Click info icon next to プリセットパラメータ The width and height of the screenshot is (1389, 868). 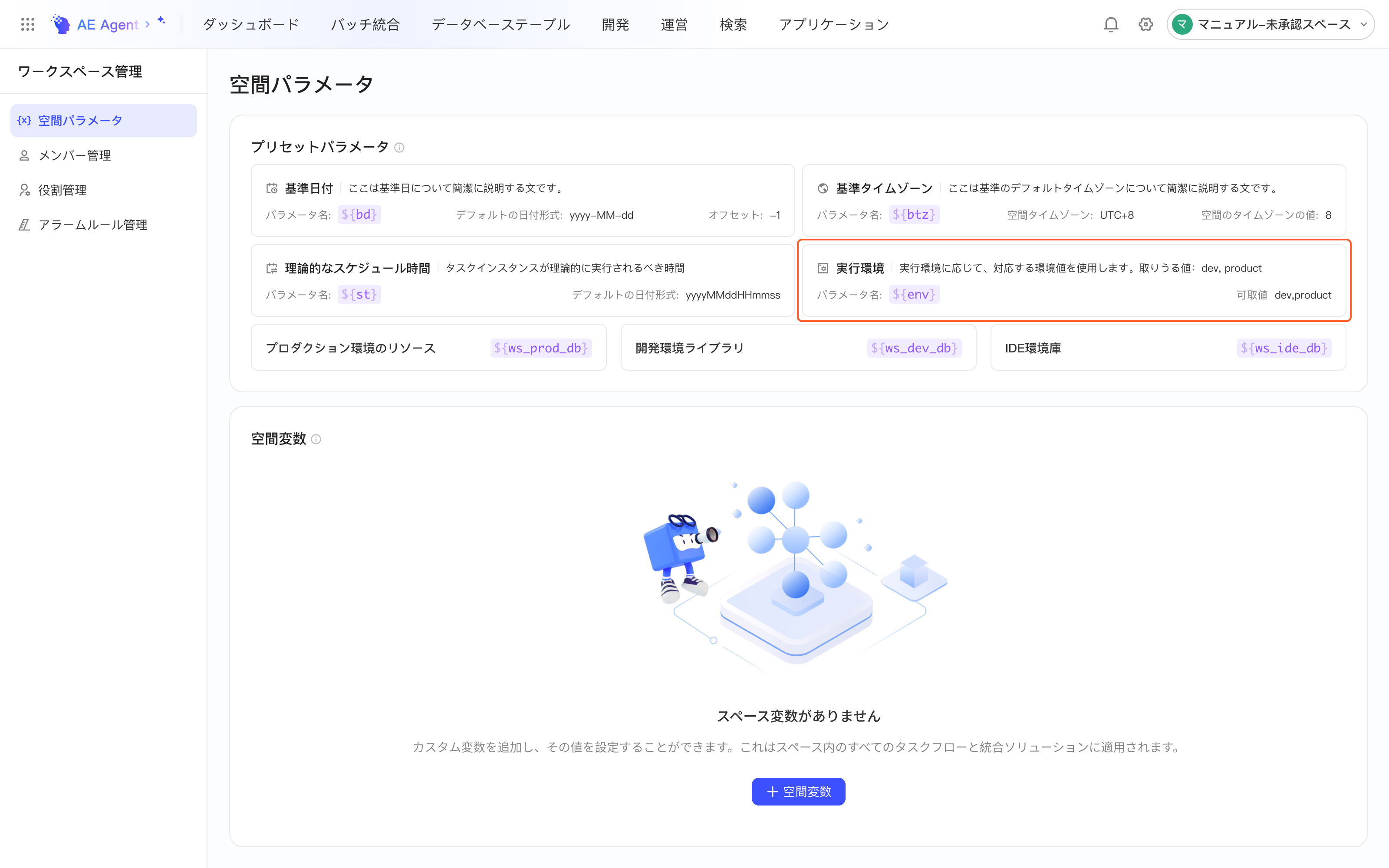coord(399,148)
